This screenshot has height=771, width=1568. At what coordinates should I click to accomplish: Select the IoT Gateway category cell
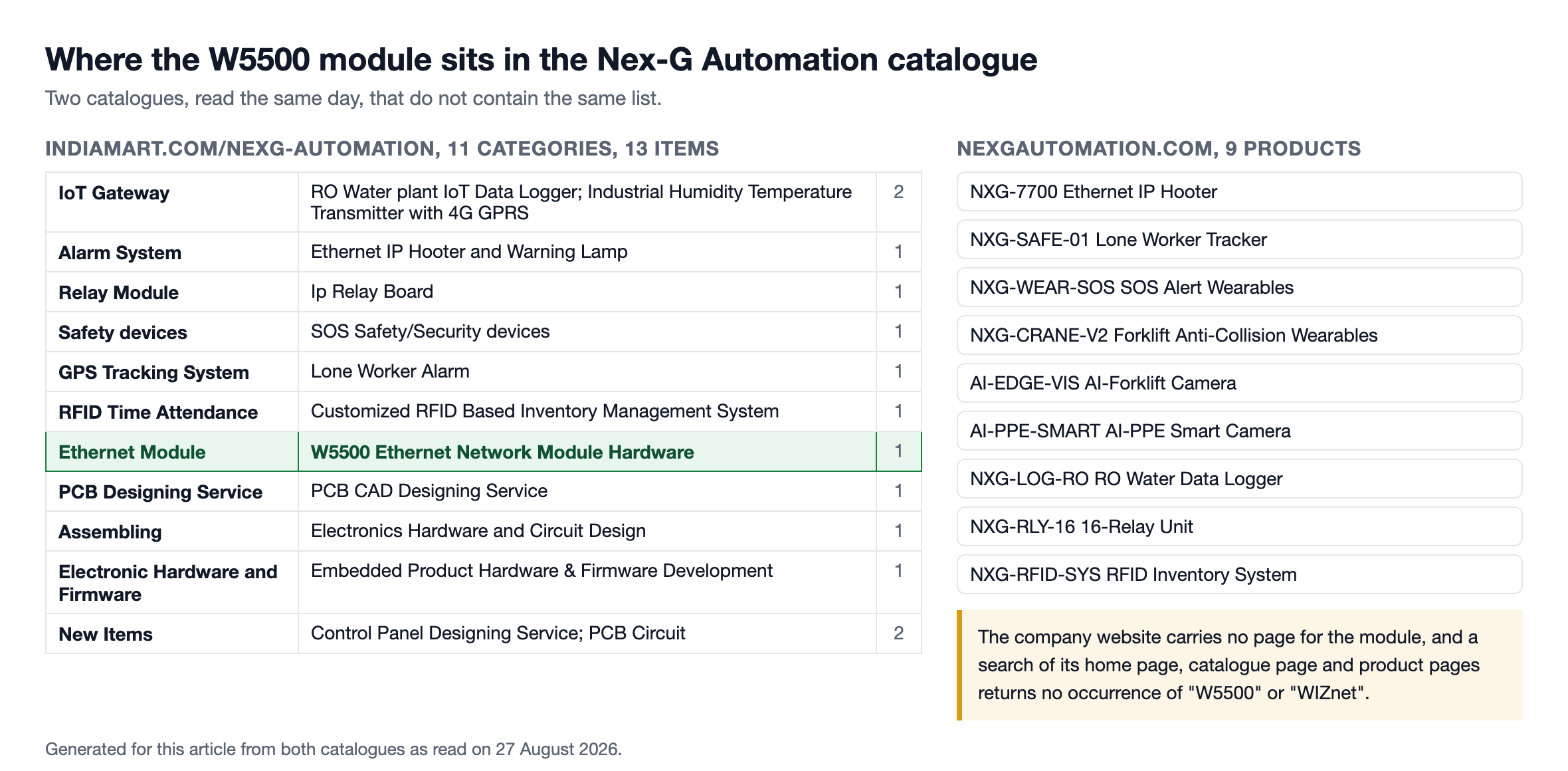(172, 202)
